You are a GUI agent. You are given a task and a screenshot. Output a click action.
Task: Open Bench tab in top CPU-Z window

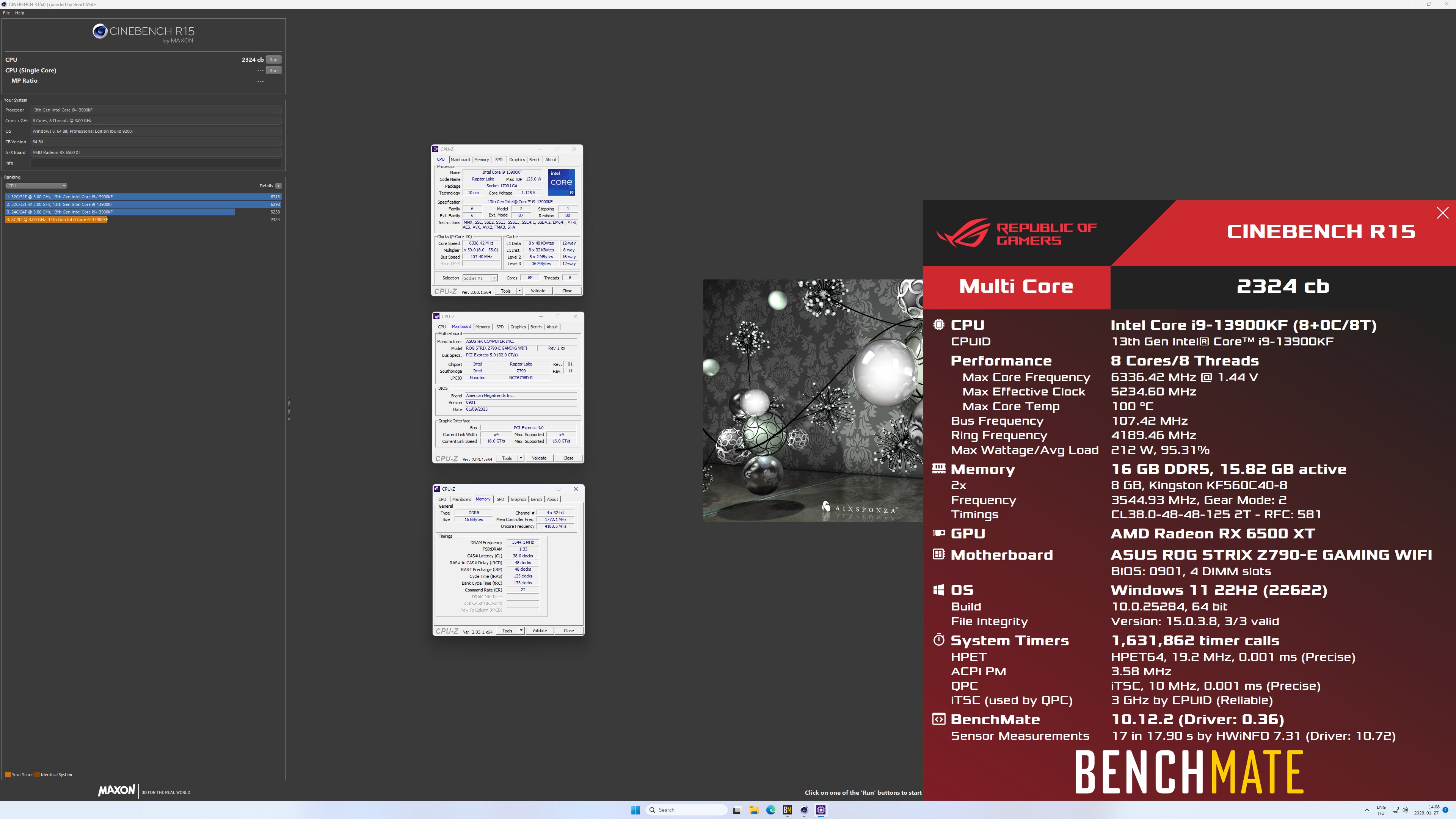pos(535,159)
